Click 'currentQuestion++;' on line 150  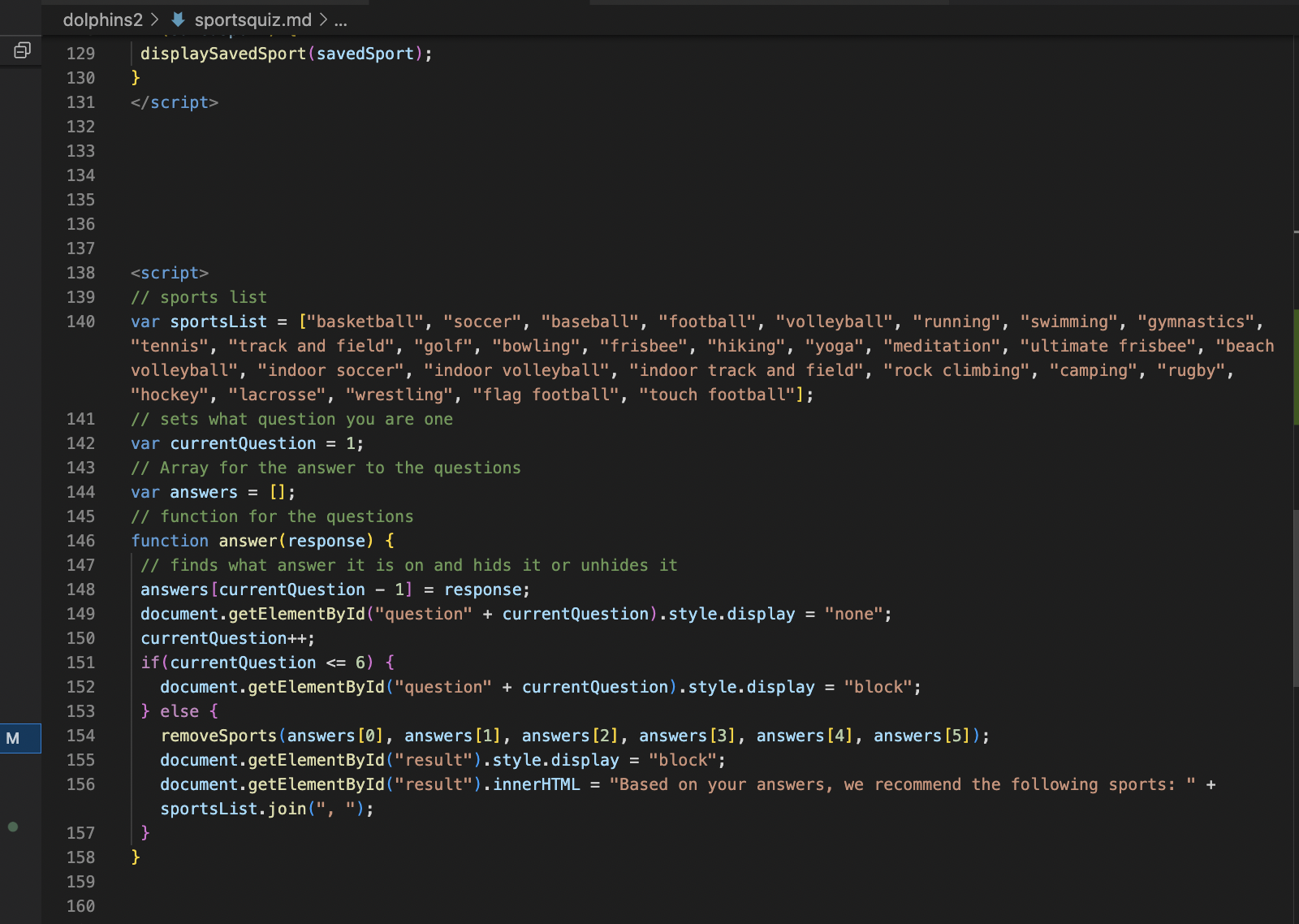pos(228,638)
